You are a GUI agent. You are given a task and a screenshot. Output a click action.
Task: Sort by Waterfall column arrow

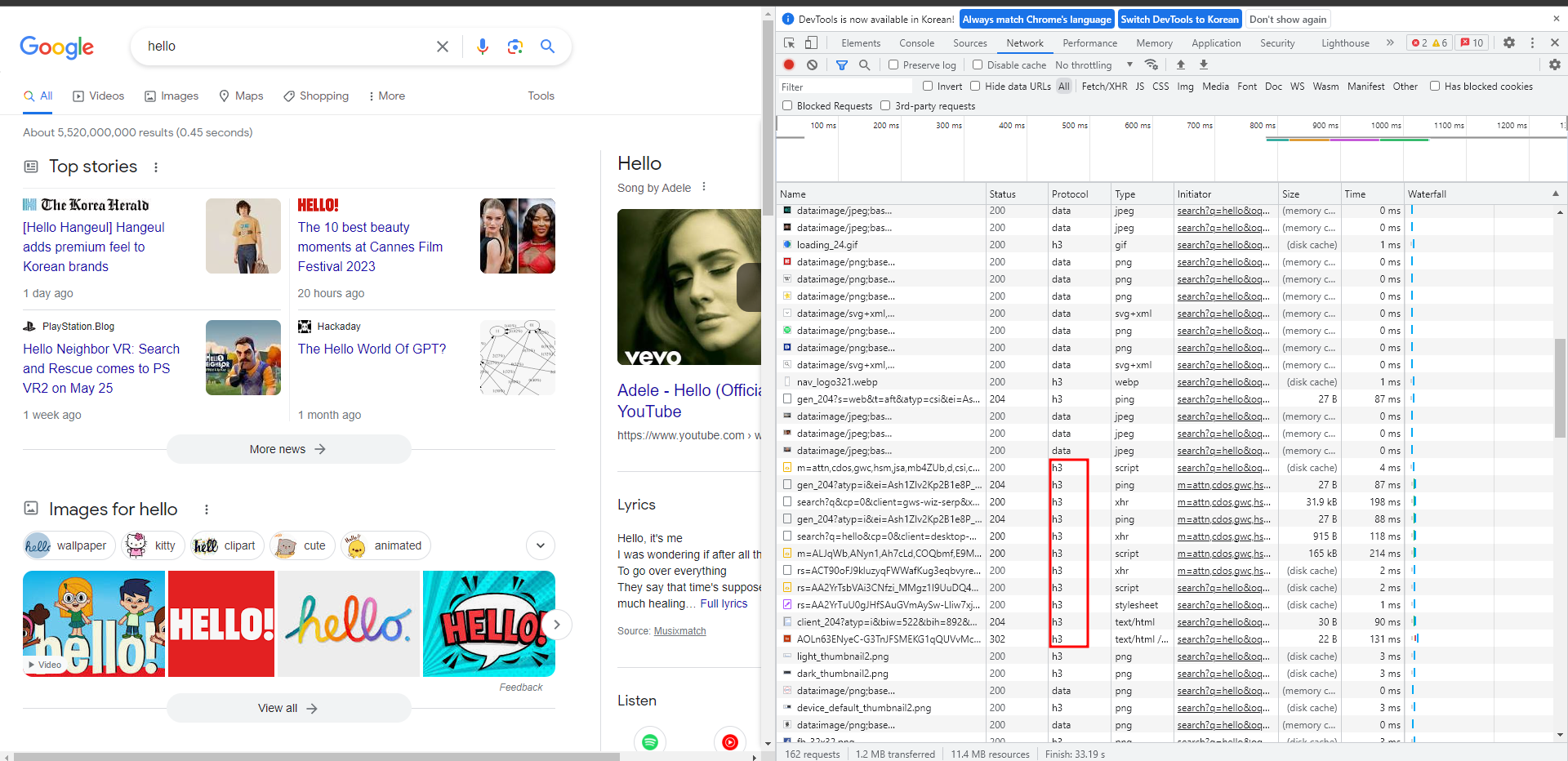1555,194
